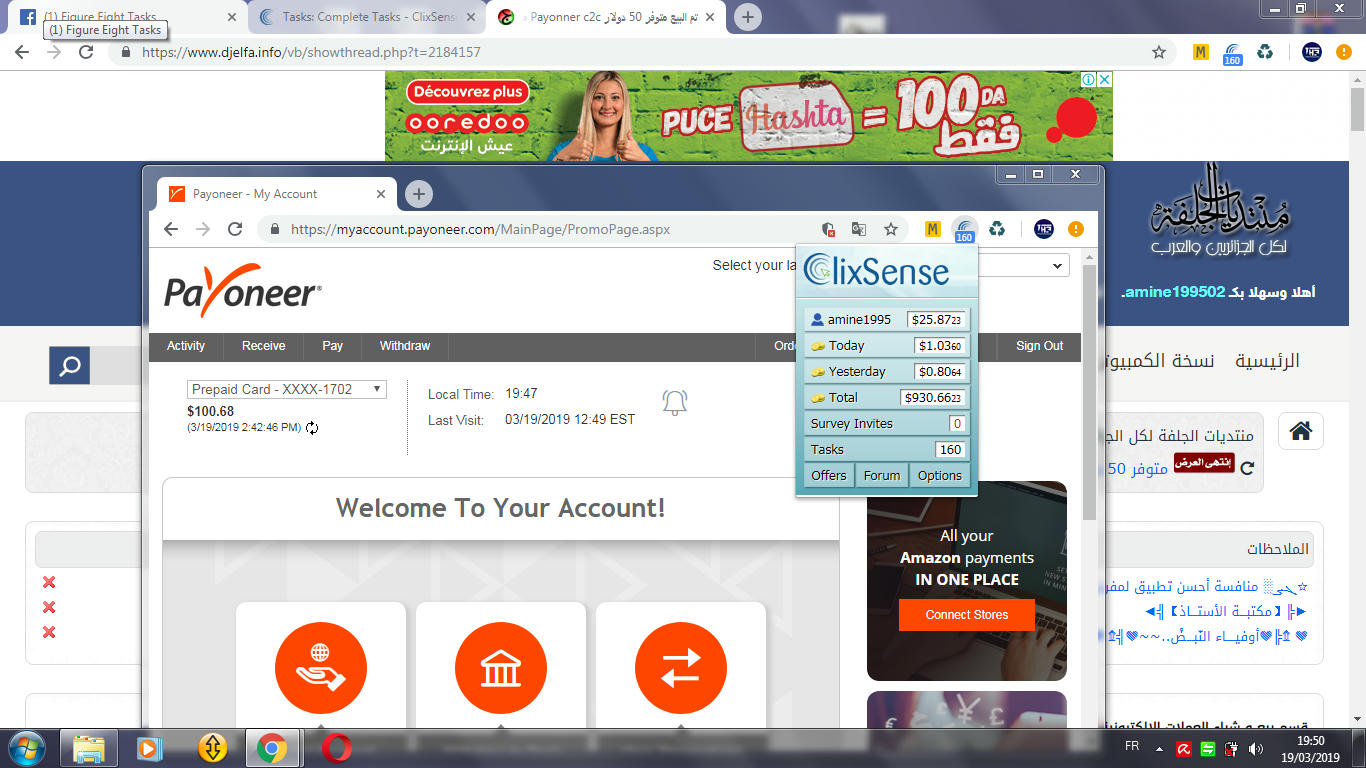
Task: Click the bank building orange circle icon
Action: [501, 668]
